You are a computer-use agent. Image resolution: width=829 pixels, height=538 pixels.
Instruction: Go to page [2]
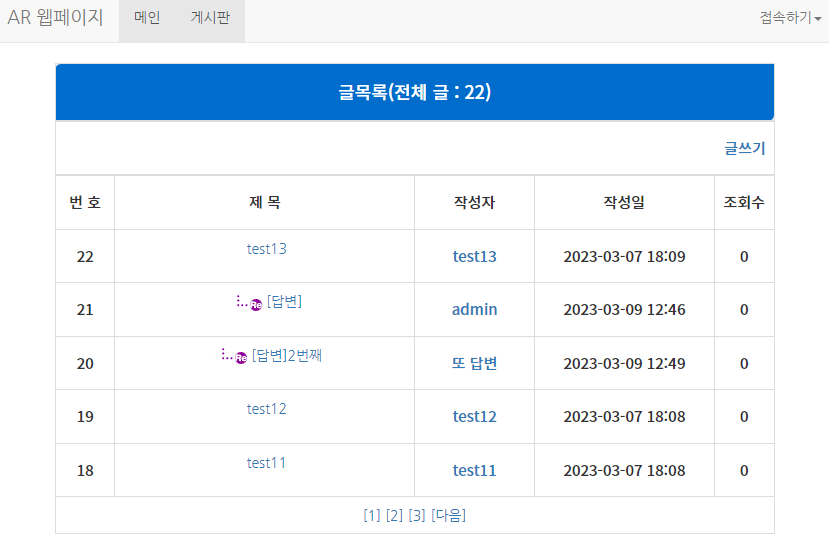tap(394, 515)
